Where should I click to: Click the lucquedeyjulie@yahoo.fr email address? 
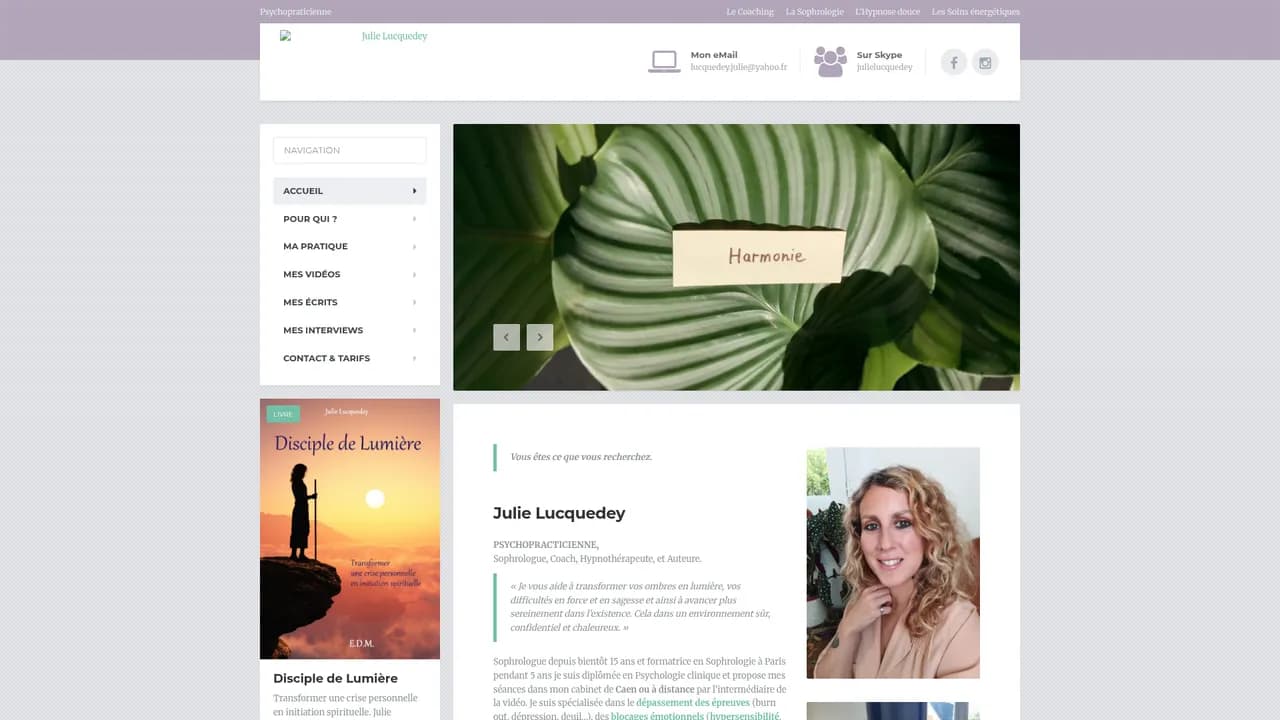739,67
